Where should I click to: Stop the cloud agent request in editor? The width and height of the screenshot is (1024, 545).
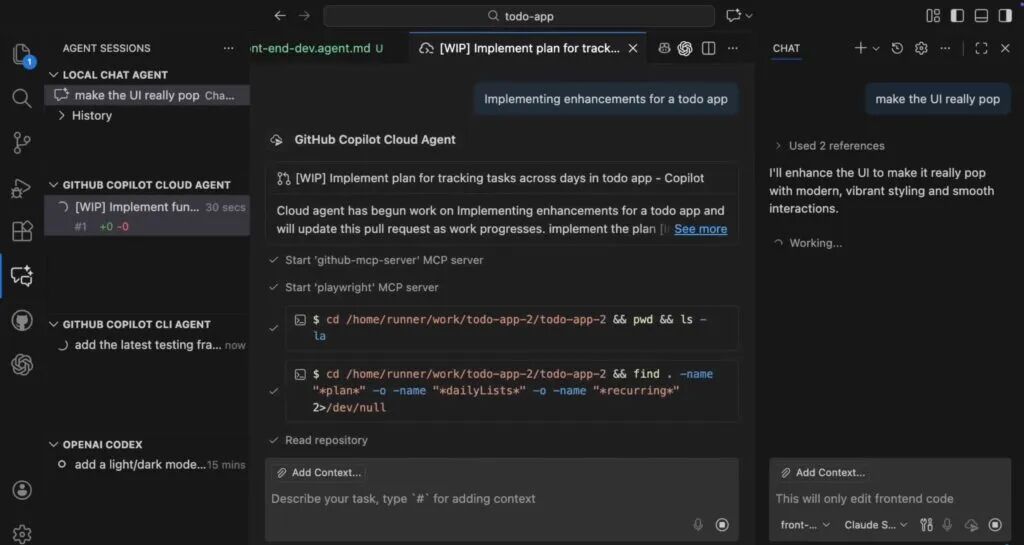pyautogui.click(x=722, y=525)
